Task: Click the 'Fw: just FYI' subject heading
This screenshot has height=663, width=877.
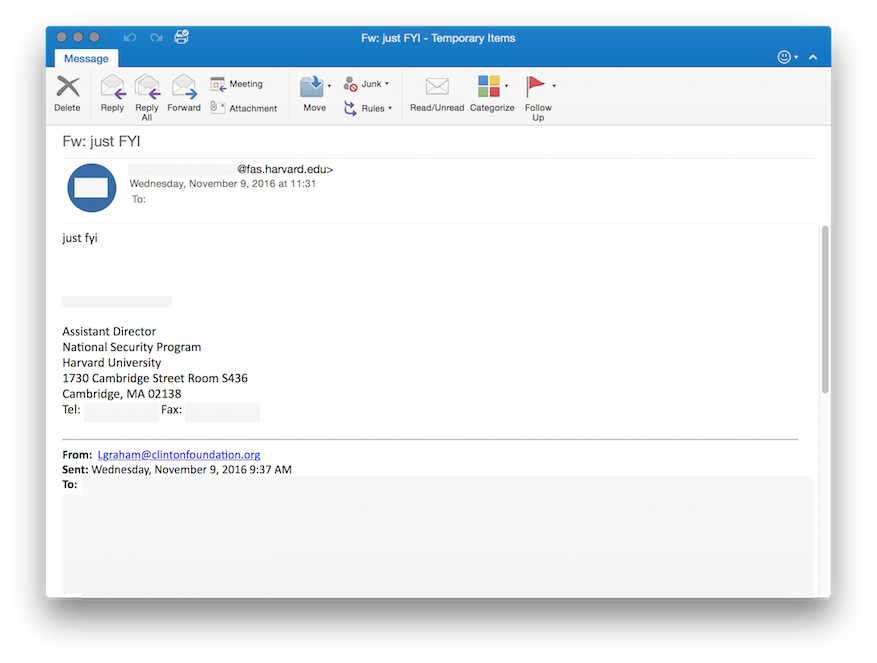Action: point(101,142)
